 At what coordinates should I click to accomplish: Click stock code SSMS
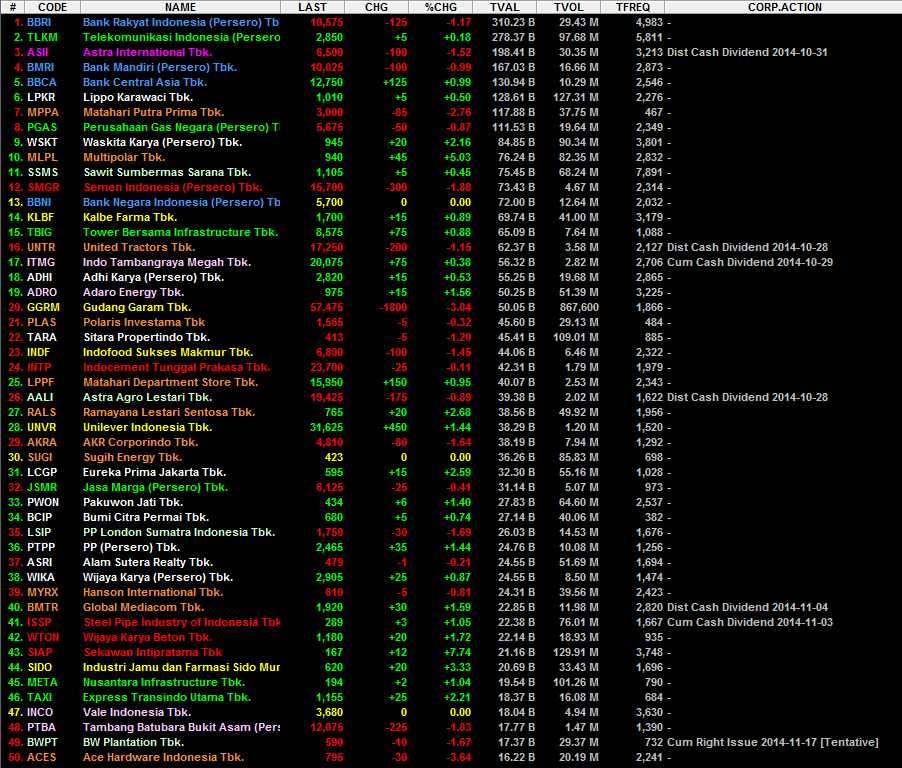pos(43,172)
